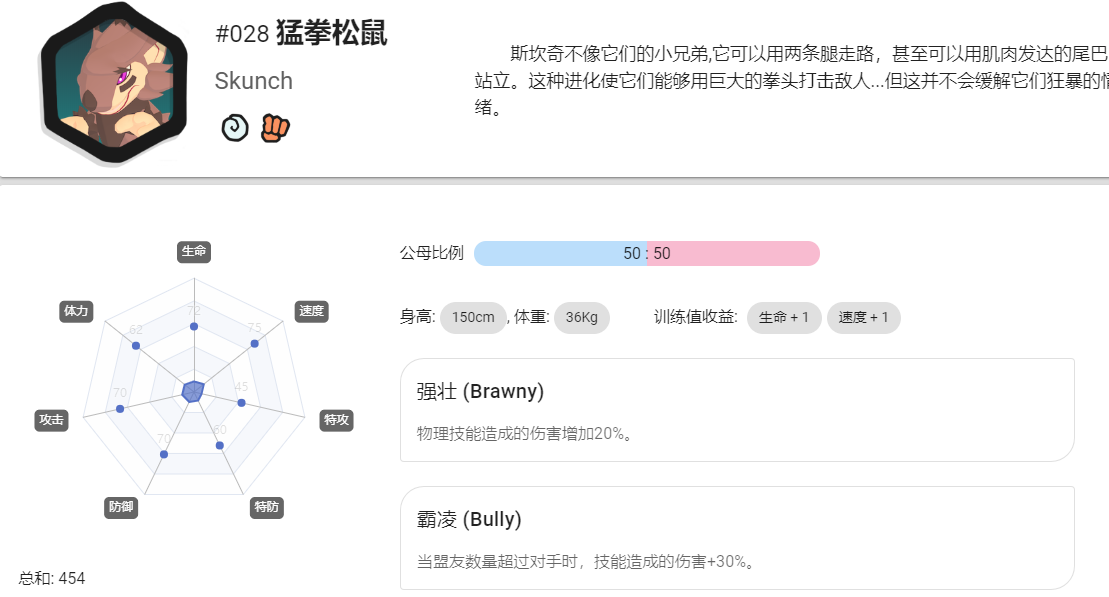Open the Skunch hexagonal portrait

tap(114, 83)
